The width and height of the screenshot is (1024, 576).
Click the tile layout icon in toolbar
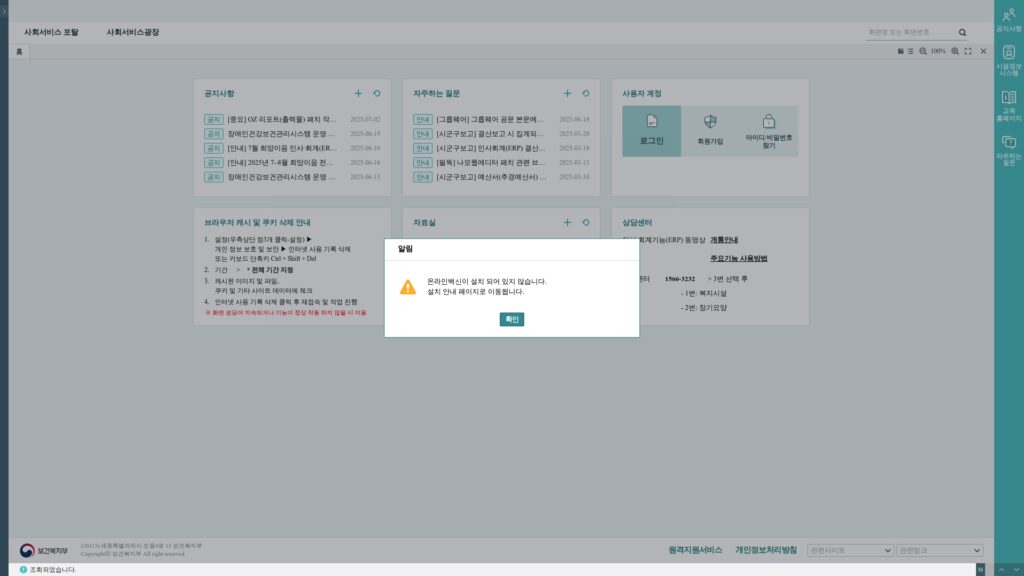(x=900, y=51)
